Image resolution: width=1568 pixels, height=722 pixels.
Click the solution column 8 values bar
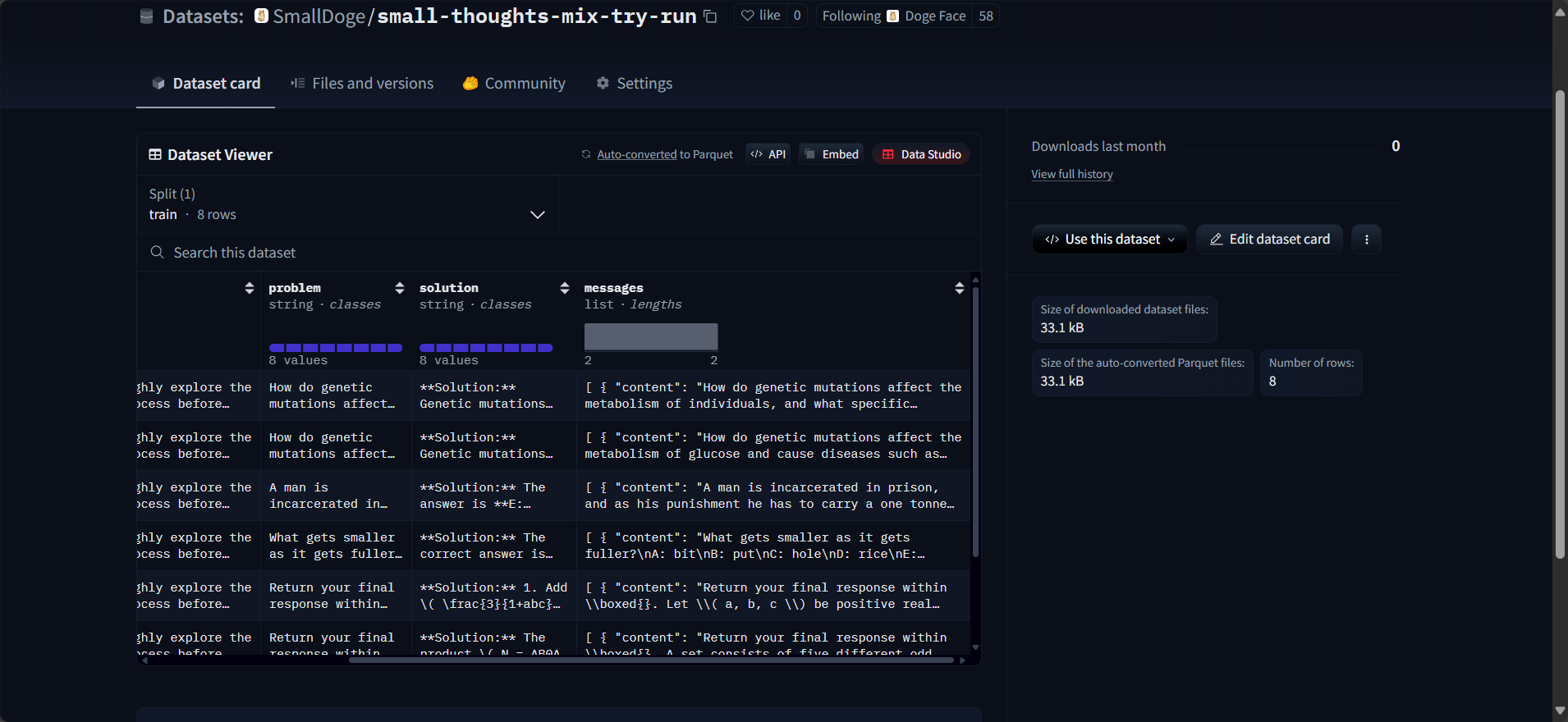pyautogui.click(x=486, y=348)
